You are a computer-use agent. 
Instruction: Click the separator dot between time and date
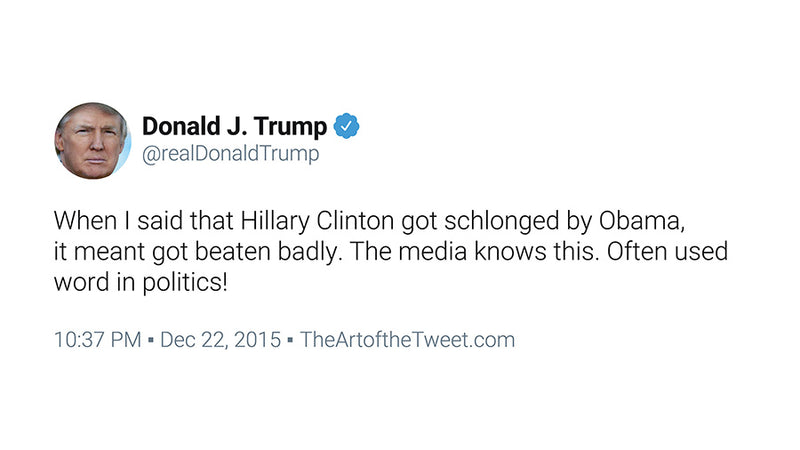pos(149,340)
